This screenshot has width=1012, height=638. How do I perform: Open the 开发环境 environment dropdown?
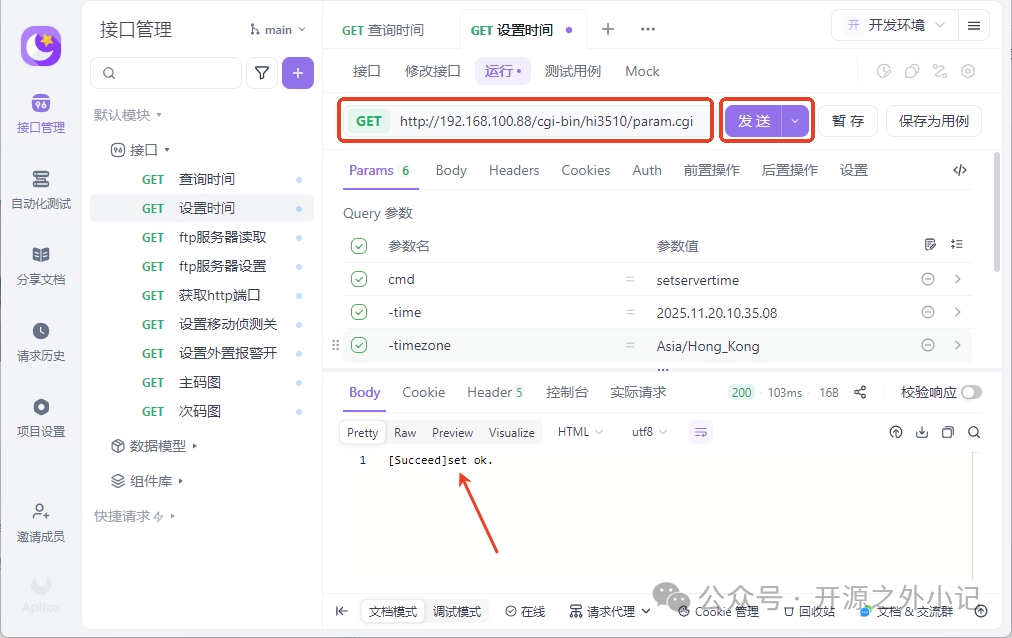pyautogui.click(x=895, y=26)
